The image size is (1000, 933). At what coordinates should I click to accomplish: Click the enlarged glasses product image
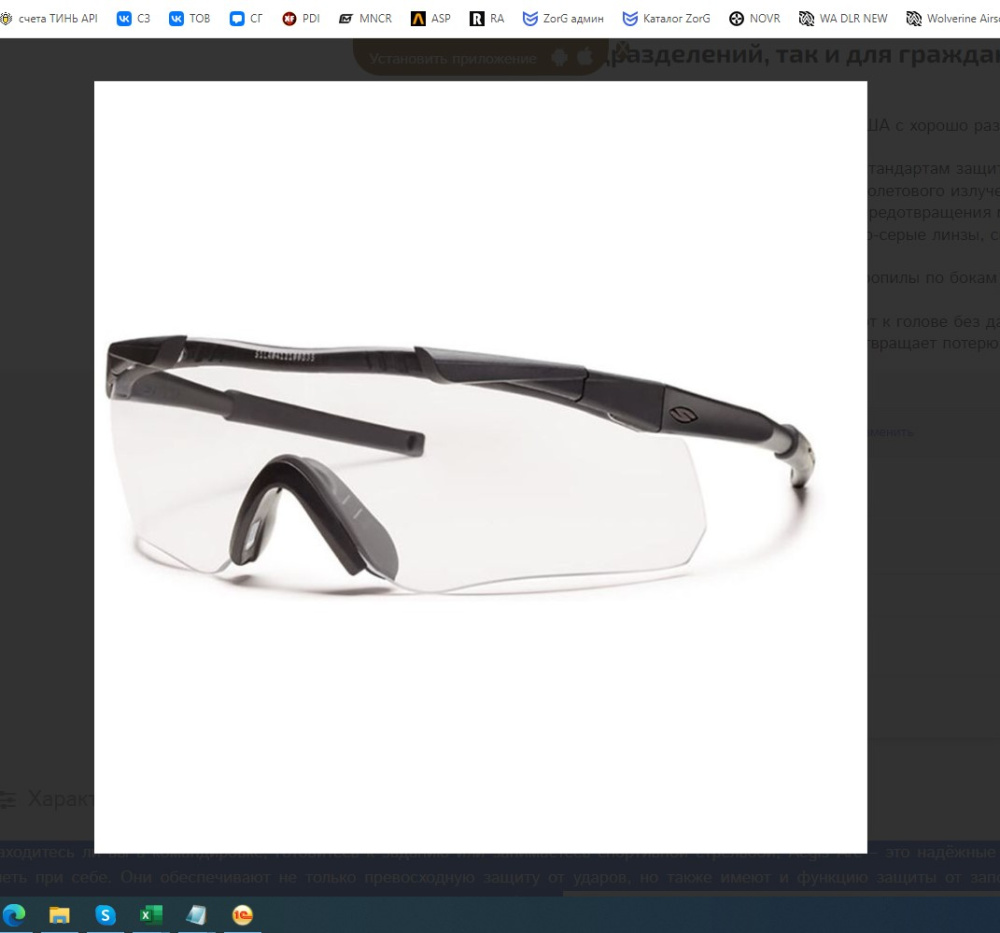click(x=480, y=467)
